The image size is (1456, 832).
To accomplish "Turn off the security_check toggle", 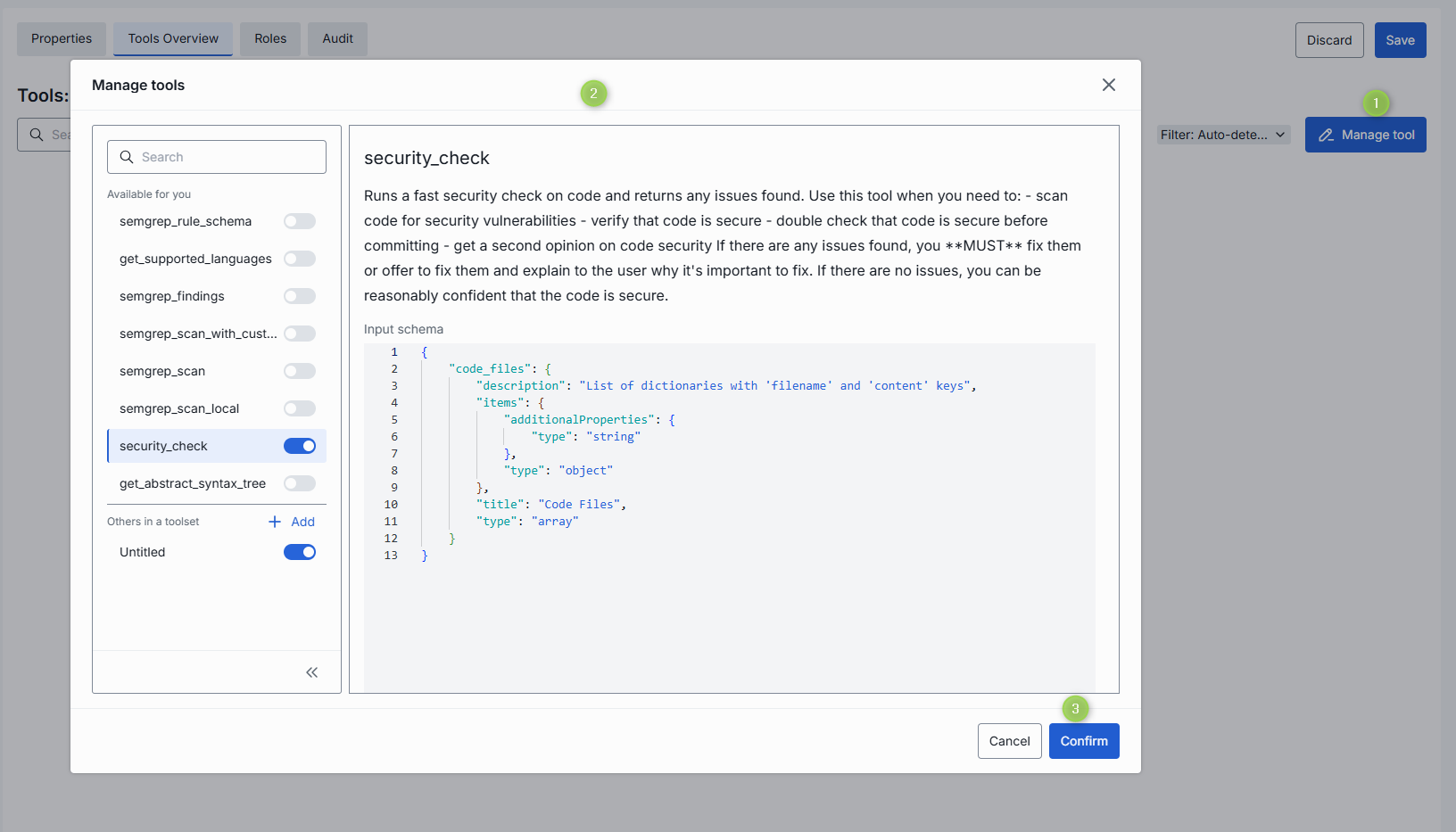I will coord(299,446).
